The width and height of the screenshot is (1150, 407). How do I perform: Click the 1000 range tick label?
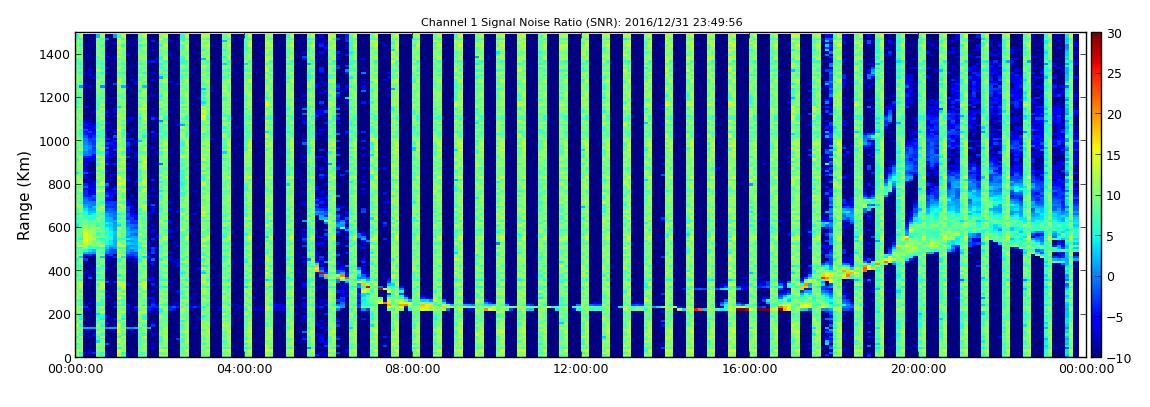pos(56,141)
